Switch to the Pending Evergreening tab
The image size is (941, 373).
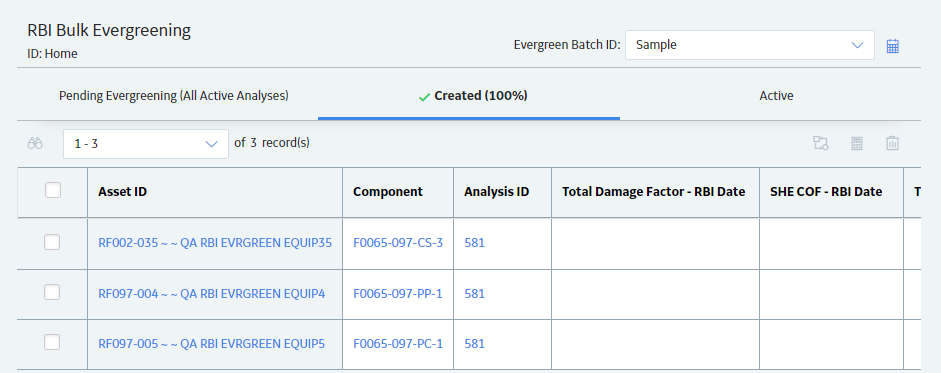point(174,96)
